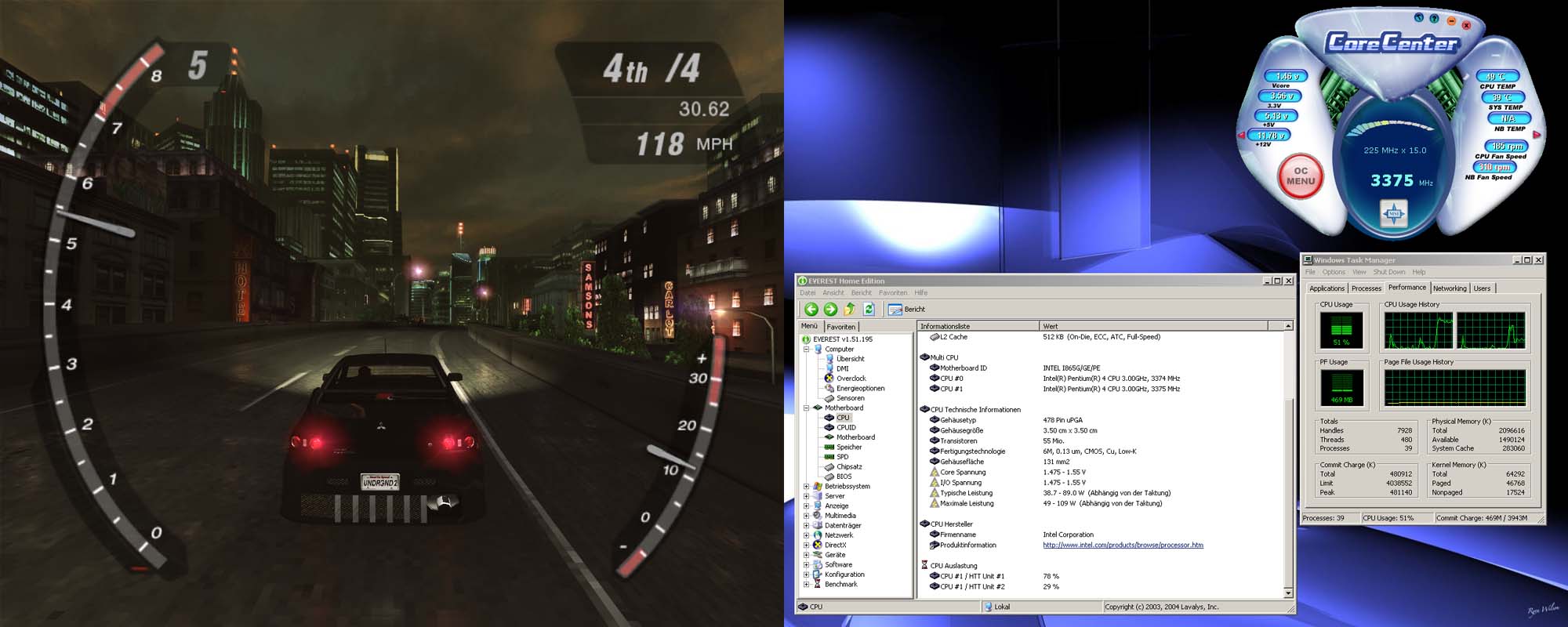The width and height of the screenshot is (1568, 627).
Task: Expand the Anzeige tree node
Action: (x=806, y=506)
